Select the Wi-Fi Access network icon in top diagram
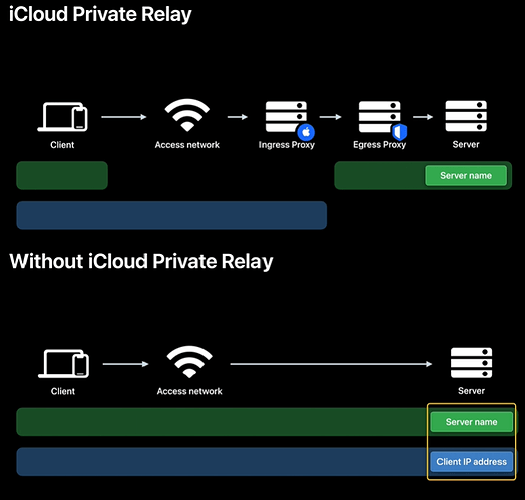 tap(187, 115)
